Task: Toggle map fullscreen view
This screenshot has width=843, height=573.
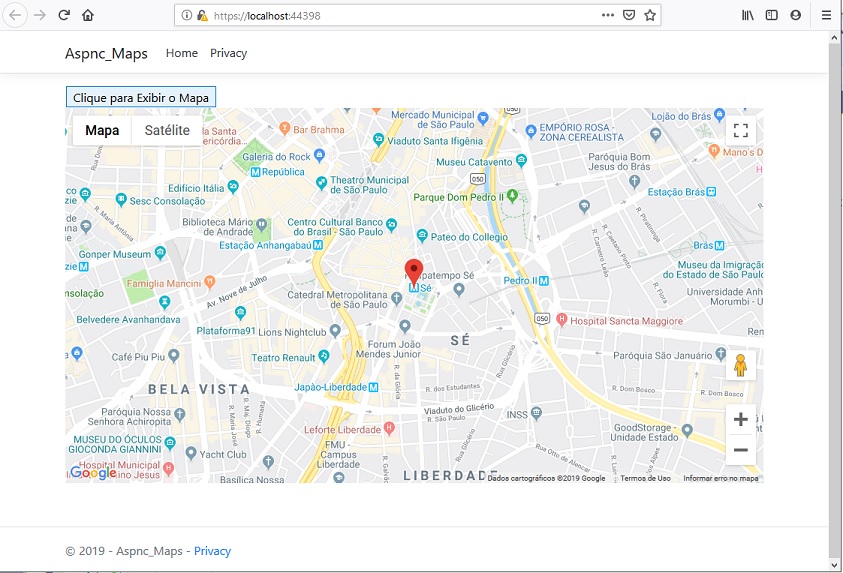Action: [x=741, y=130]
